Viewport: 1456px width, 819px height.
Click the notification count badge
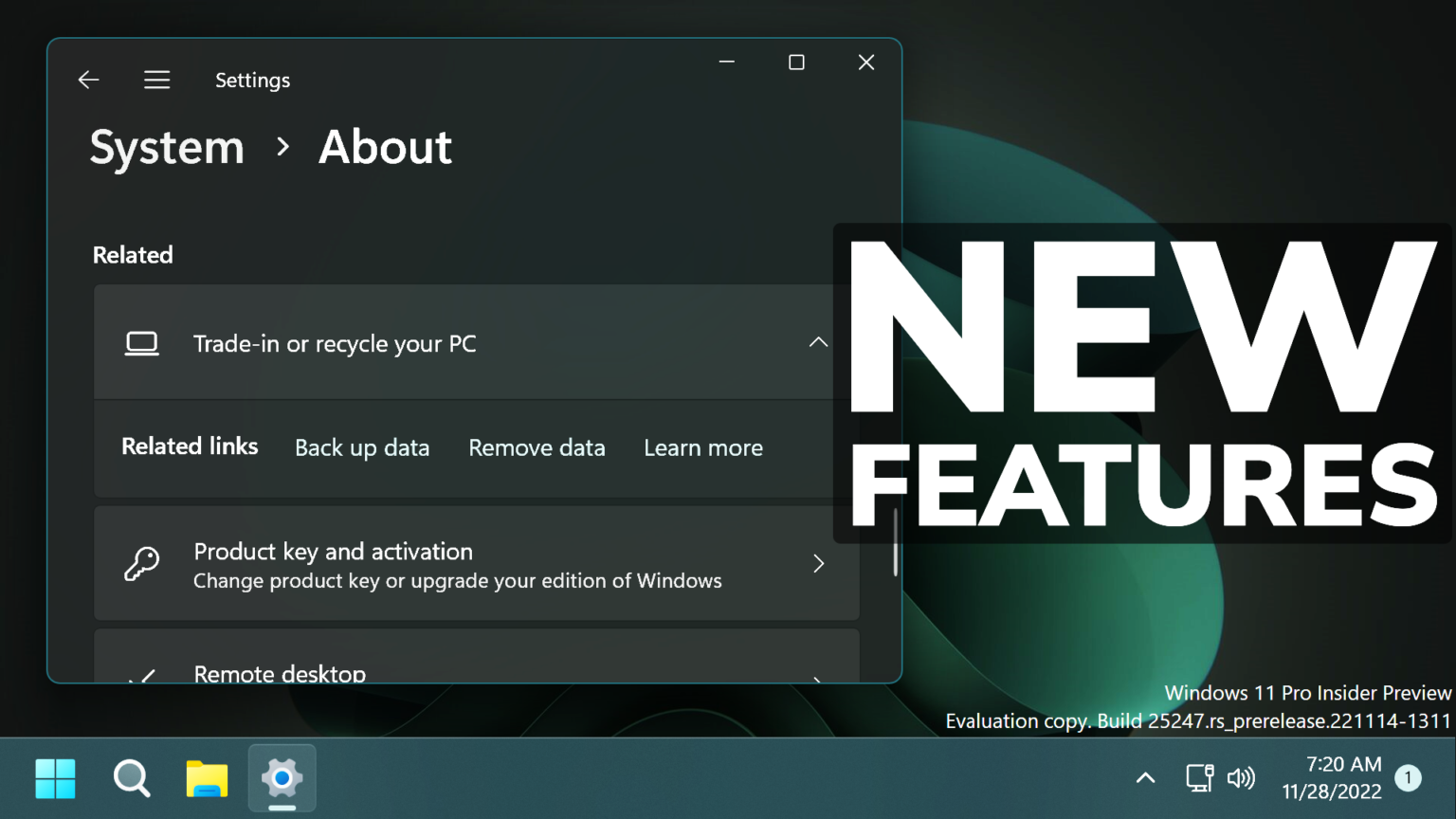click(x=1407, y=777)
